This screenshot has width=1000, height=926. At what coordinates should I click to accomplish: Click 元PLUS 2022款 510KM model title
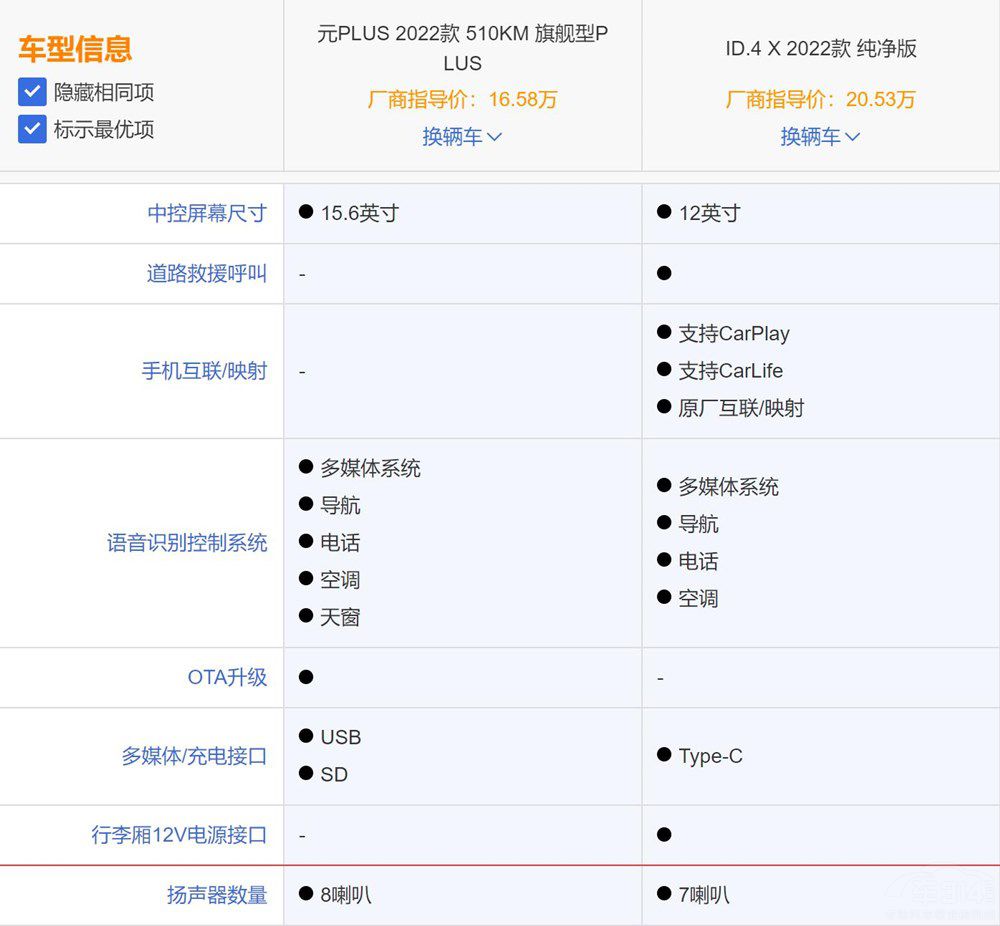coord(462,48)
